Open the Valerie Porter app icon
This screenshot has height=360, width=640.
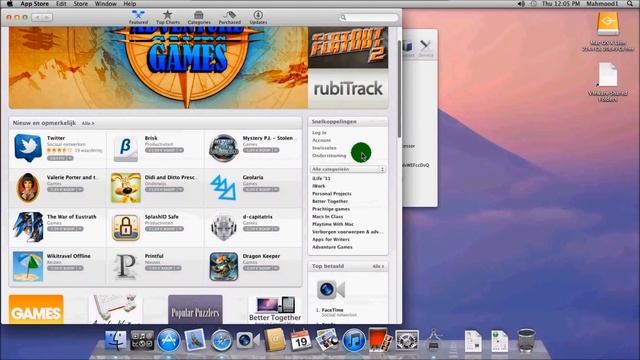[28, 187]
